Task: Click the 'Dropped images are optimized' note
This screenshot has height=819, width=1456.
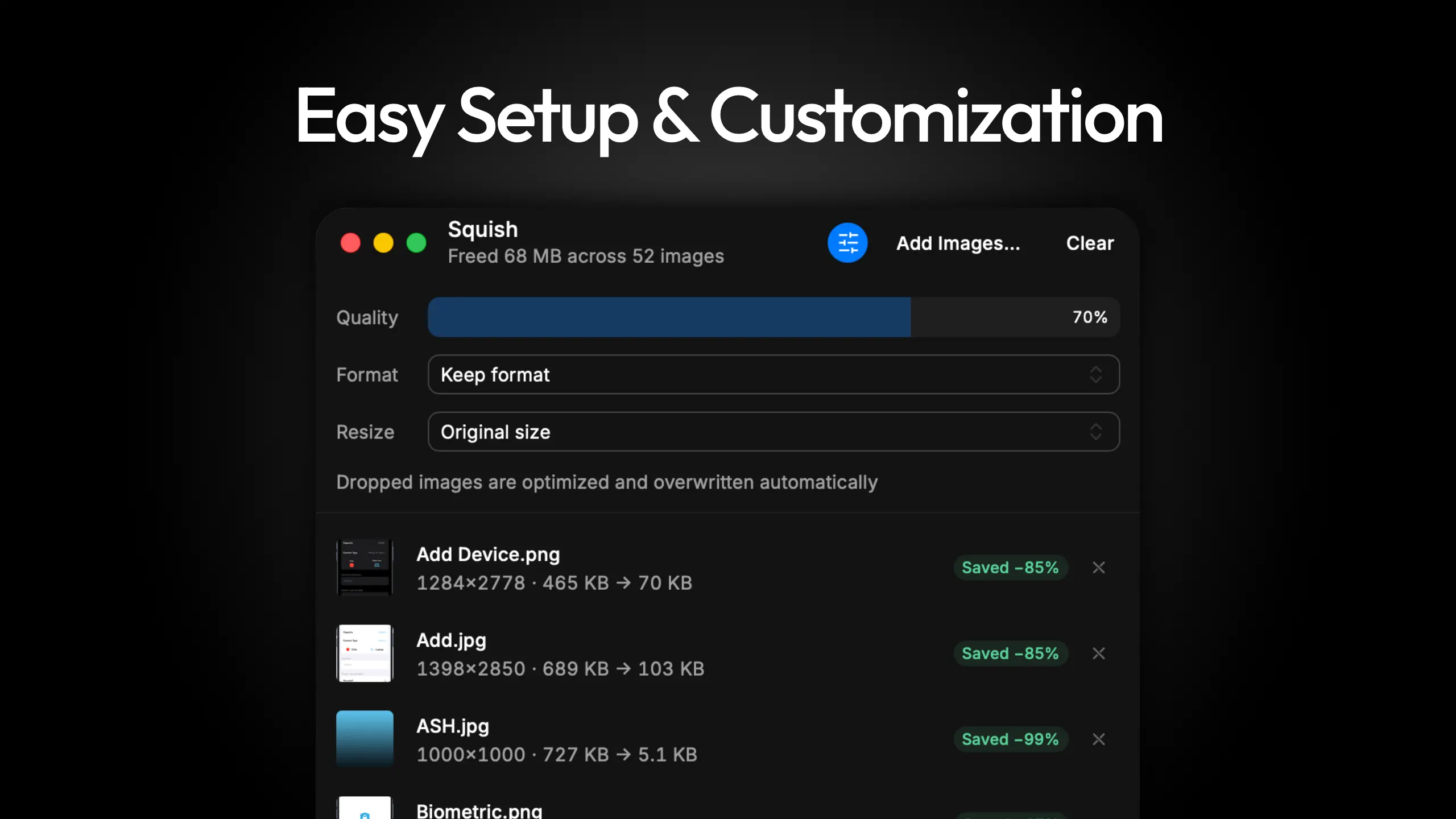Action: pyautogui.click(x=607, y=482)
